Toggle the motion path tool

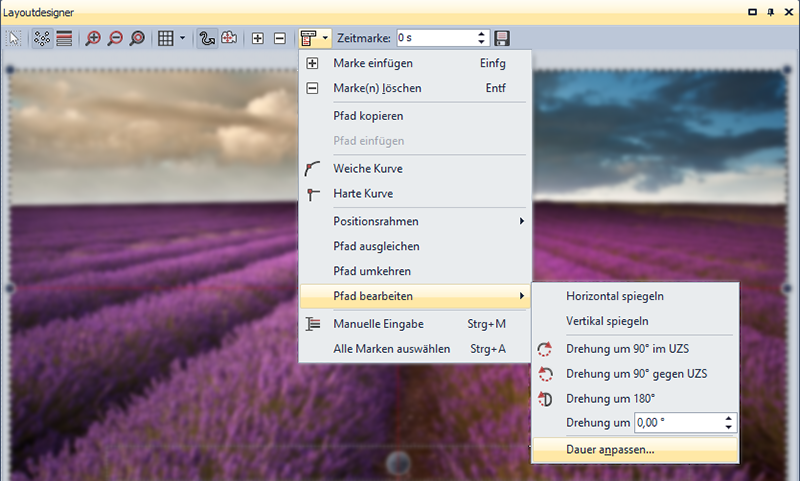(207, 38)
